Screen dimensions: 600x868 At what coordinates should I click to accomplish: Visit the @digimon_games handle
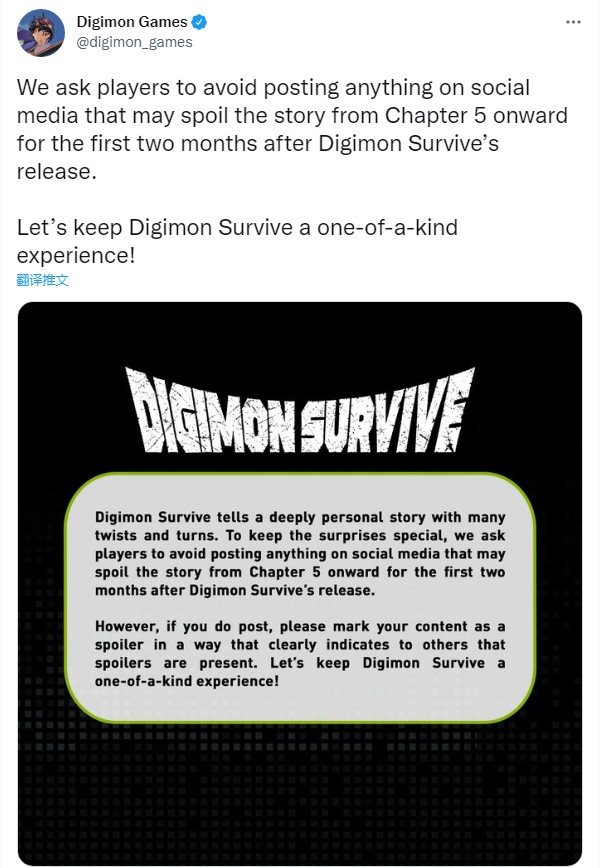point(135,43)
